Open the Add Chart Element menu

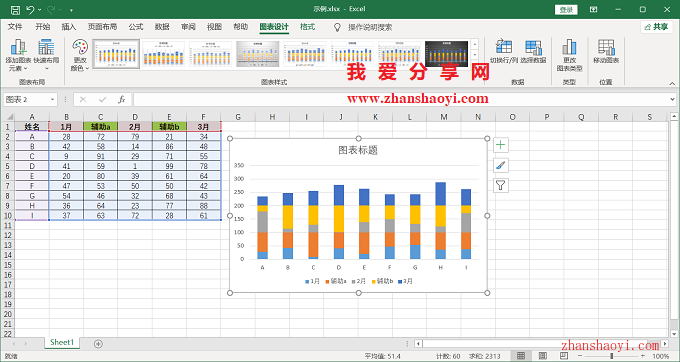click(18, 55)
